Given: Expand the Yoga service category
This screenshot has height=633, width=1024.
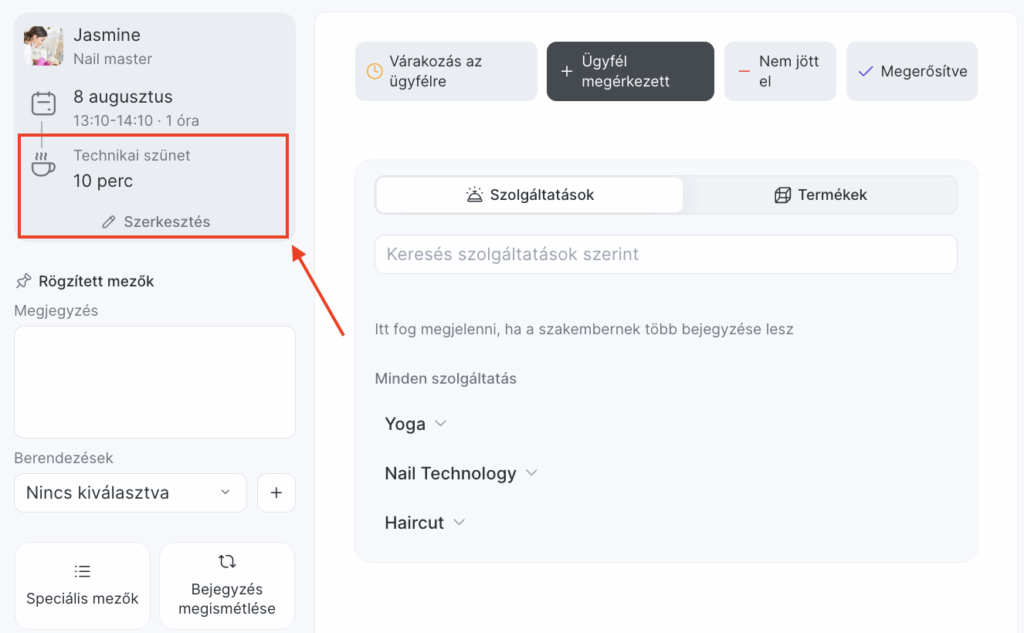Looking at the screenshot, I should coord(416,424).
